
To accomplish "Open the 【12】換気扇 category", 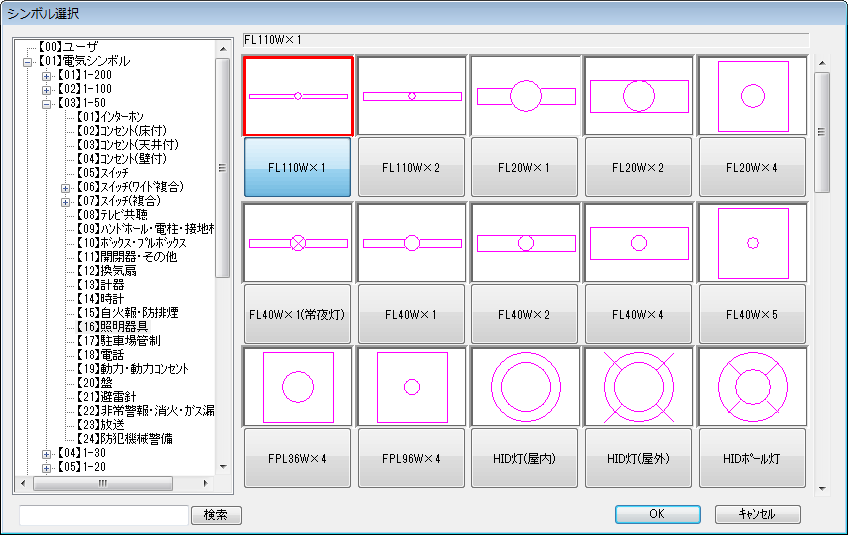I will coord(106,271).
